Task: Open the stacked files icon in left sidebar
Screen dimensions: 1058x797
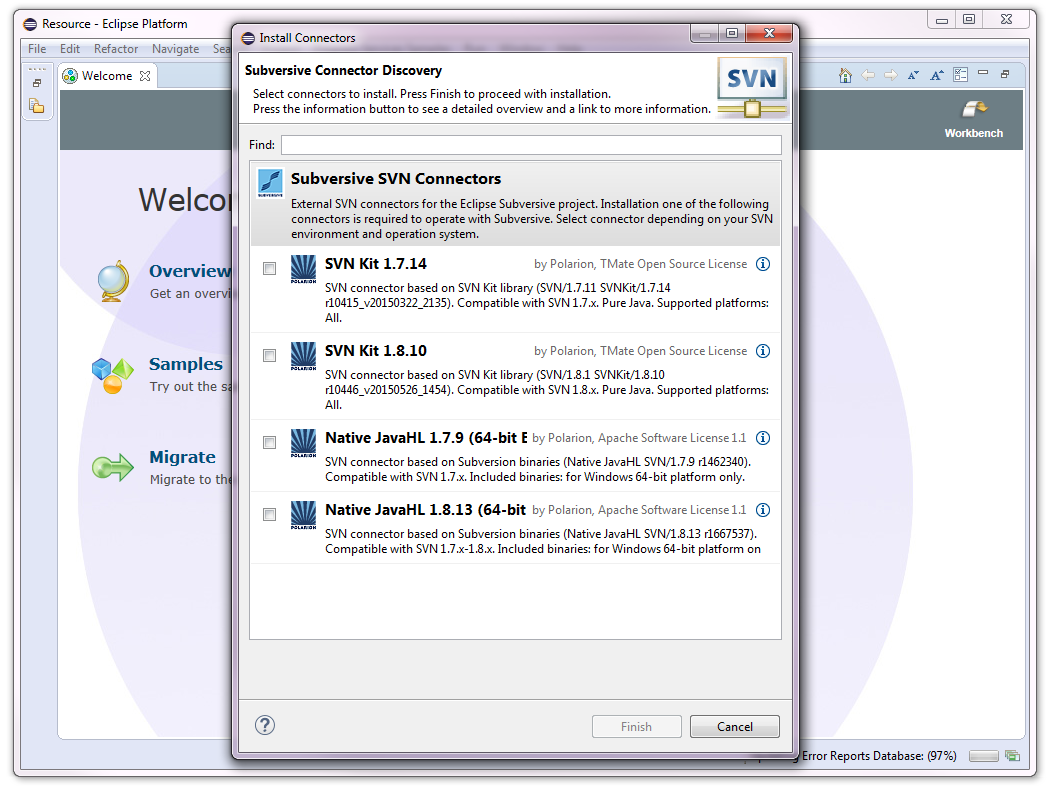Action: tap(36, 106)
